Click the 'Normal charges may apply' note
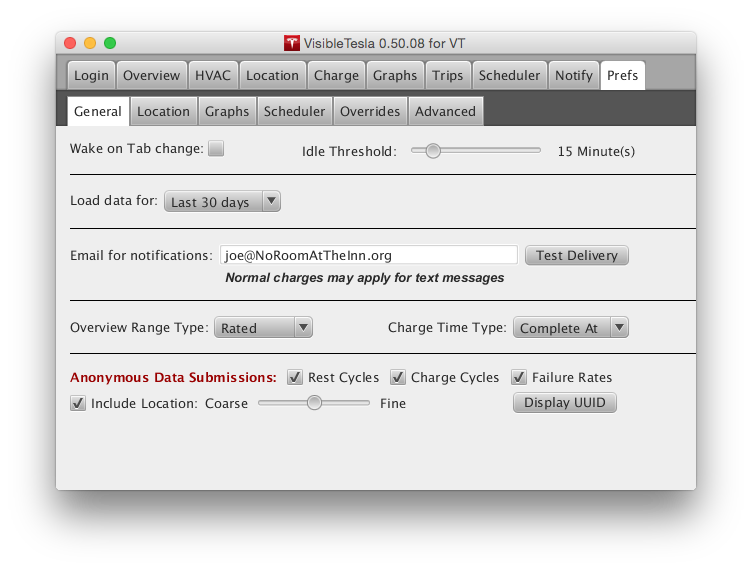 click(364, 278)
